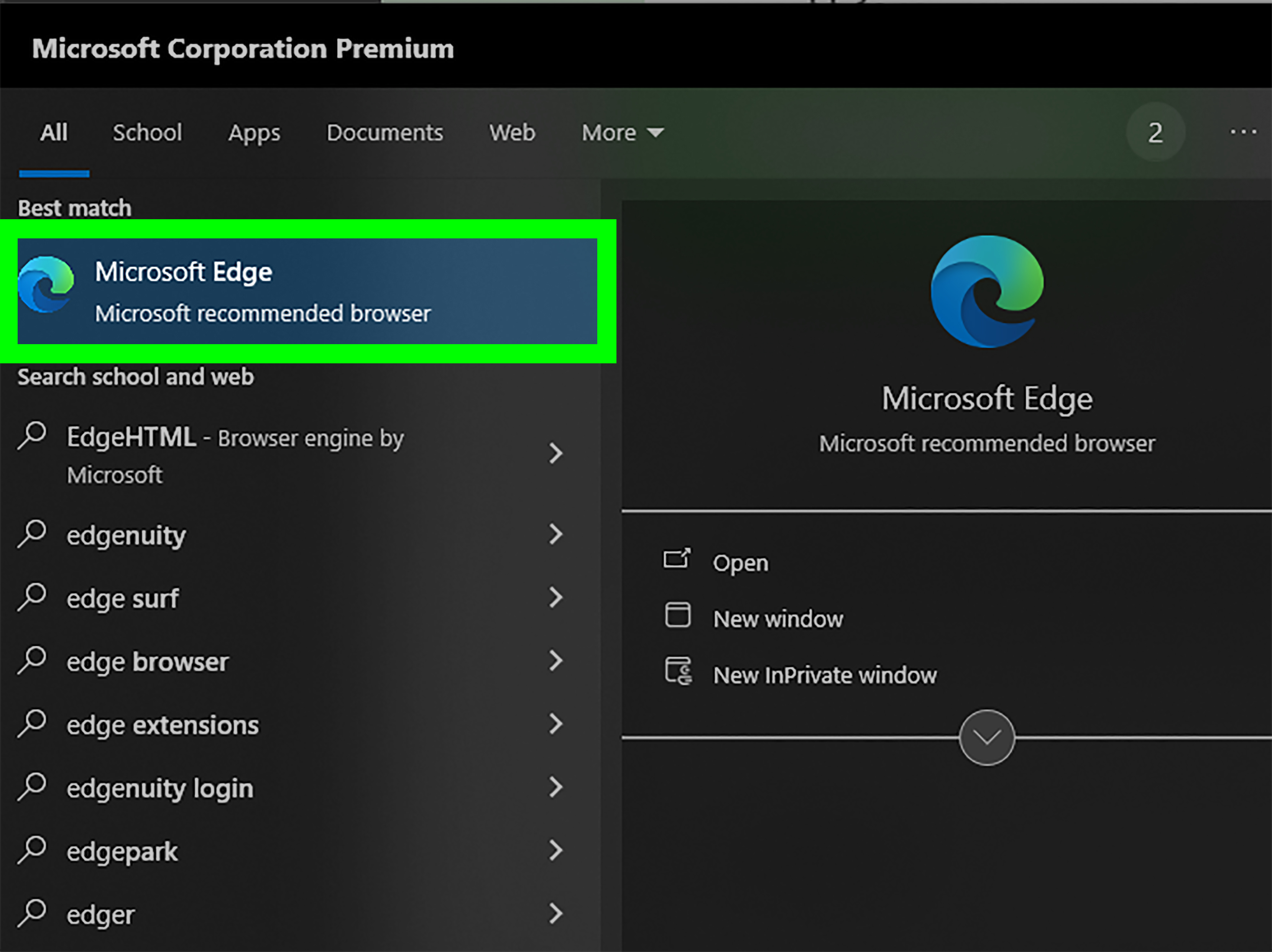Expand the More filter dropdown

point(622,133)
